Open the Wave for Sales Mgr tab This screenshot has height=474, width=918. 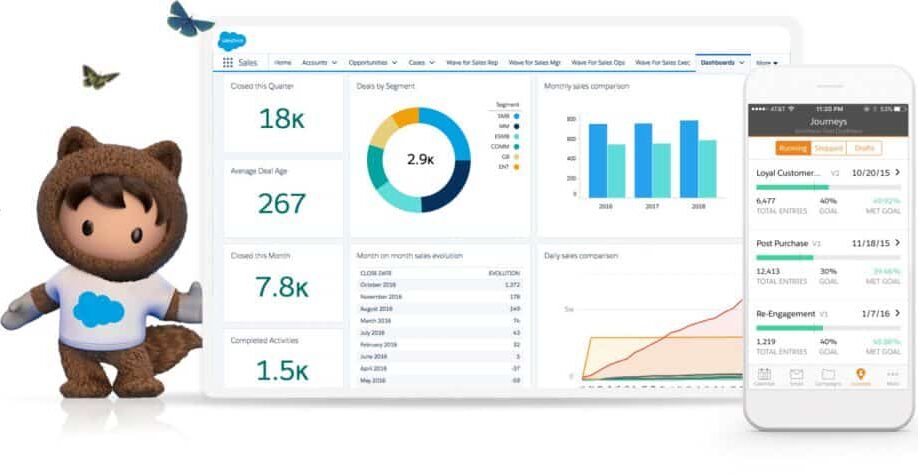[x=535, y=63]
